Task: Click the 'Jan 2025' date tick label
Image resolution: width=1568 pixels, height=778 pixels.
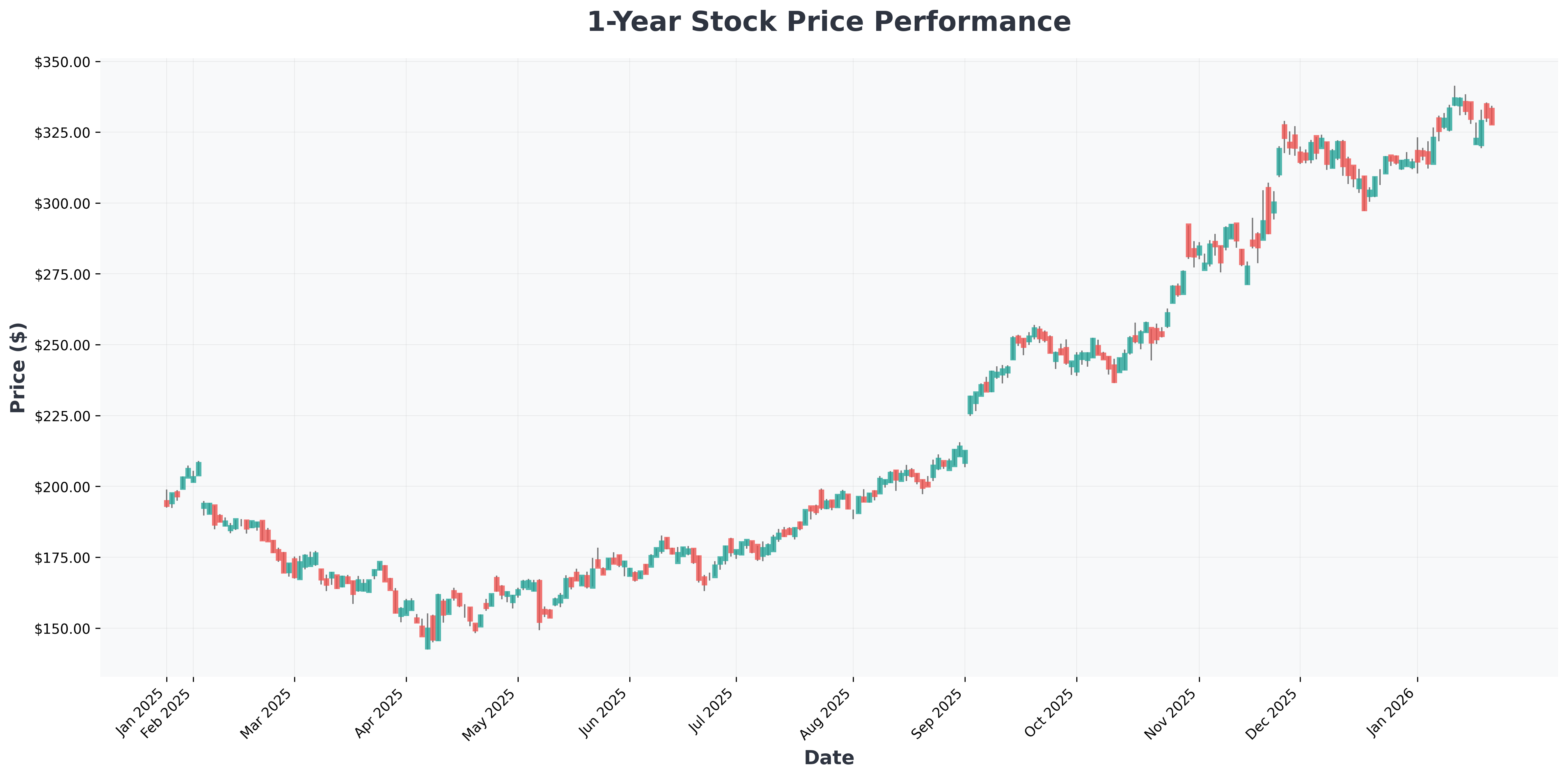Action: tap(141, 712)
